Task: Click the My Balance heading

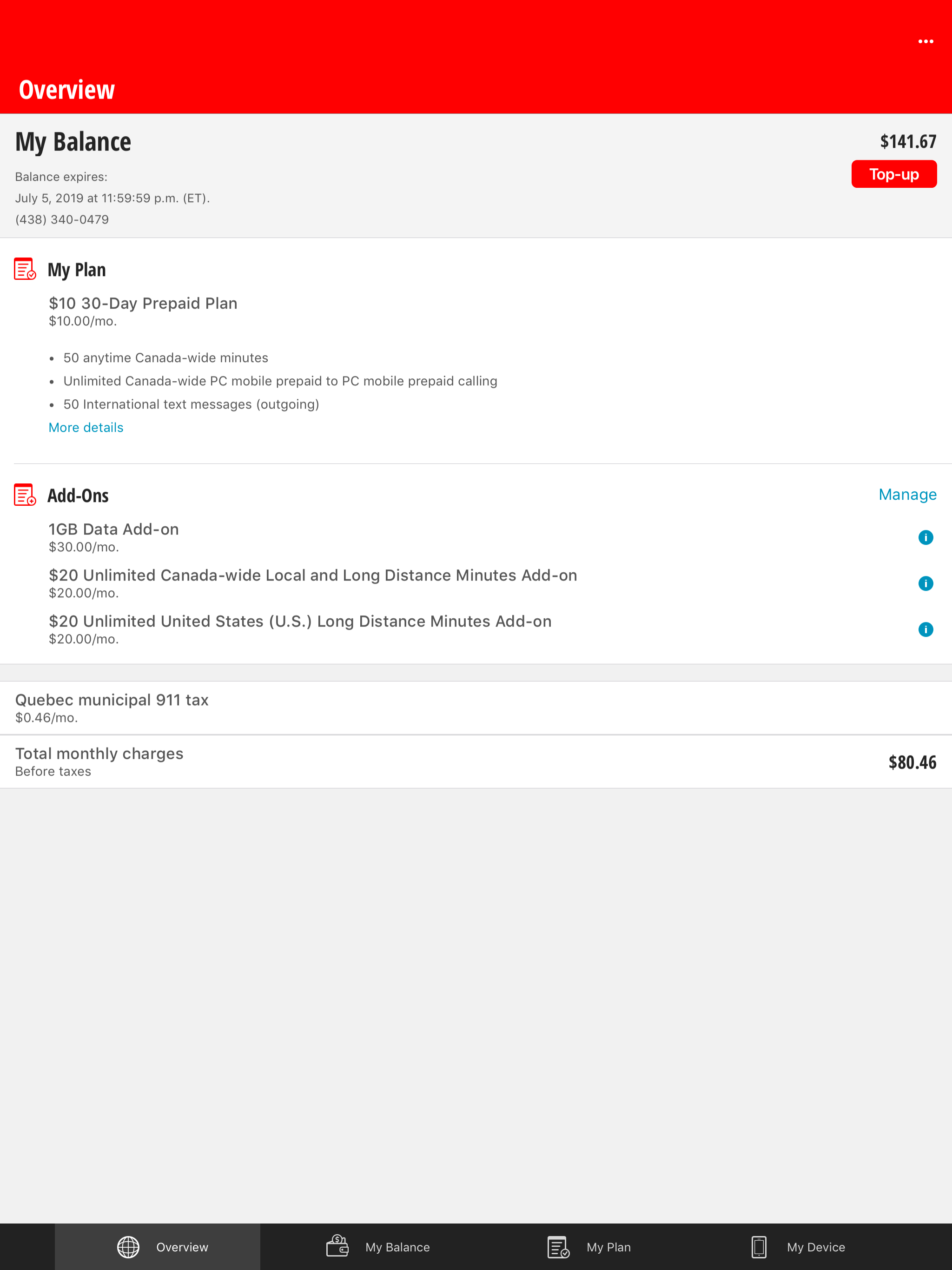Action: click(x=73, y=142)
